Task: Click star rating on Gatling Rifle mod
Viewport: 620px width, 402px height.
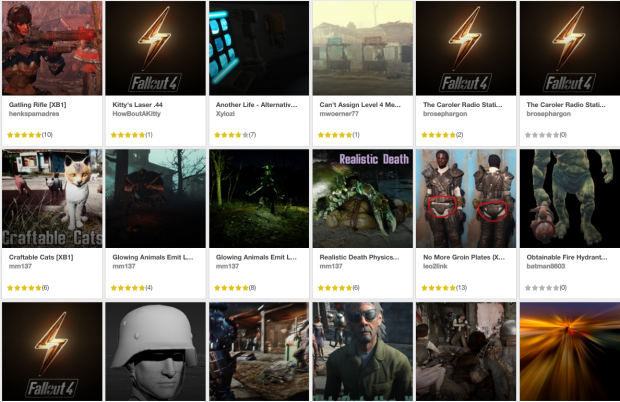Action: pyautogui.click(x=30, y=135)
